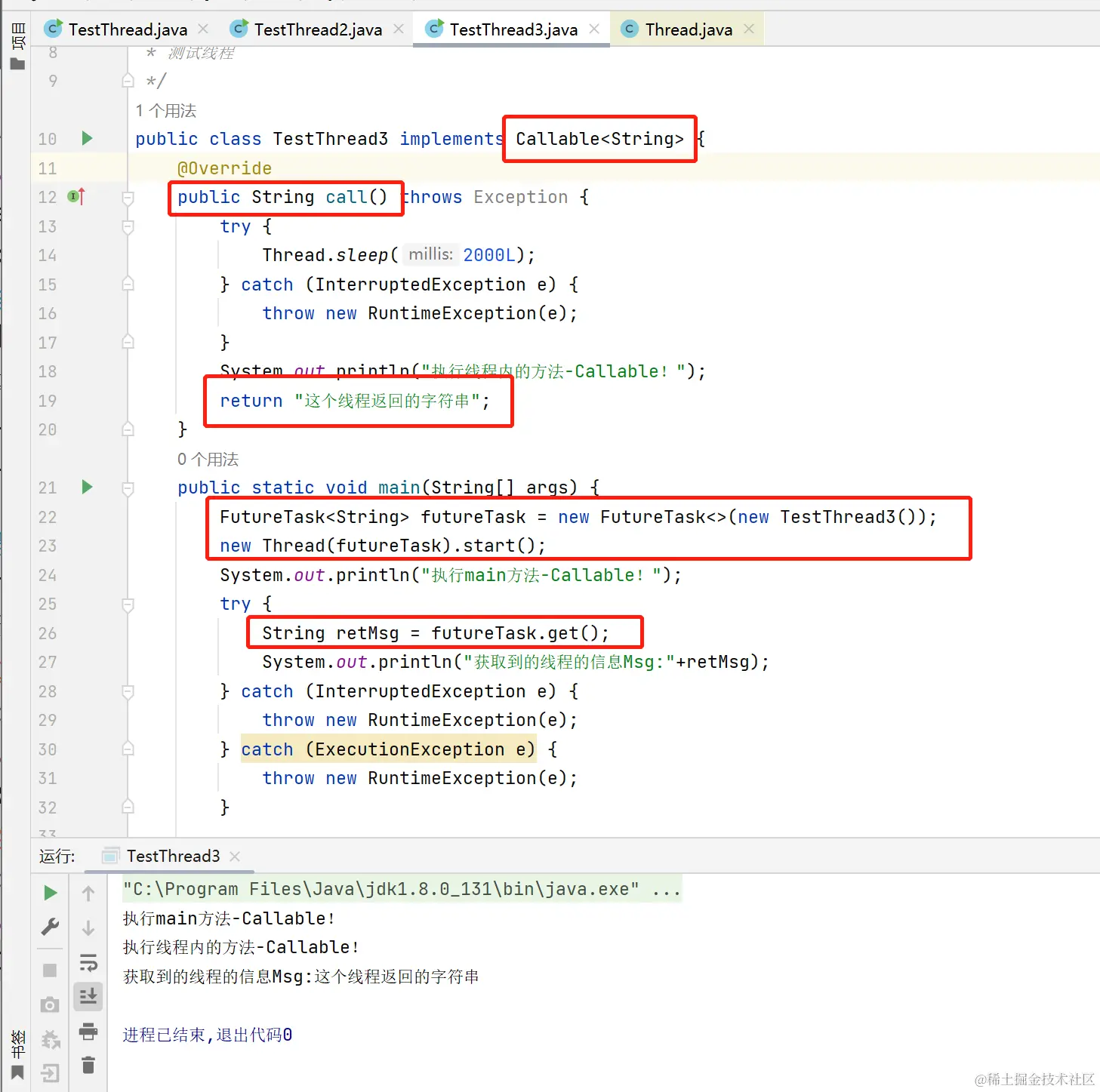The height and width of the screenshot is (1092, 1100).
Task: Collapse the call() method at line 12
Action: click(x=128, y=198)
